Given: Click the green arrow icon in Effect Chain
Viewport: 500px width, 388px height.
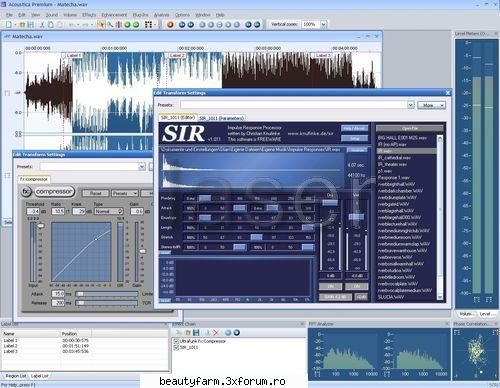Looking at the screenshot, I should pos(207,332).
